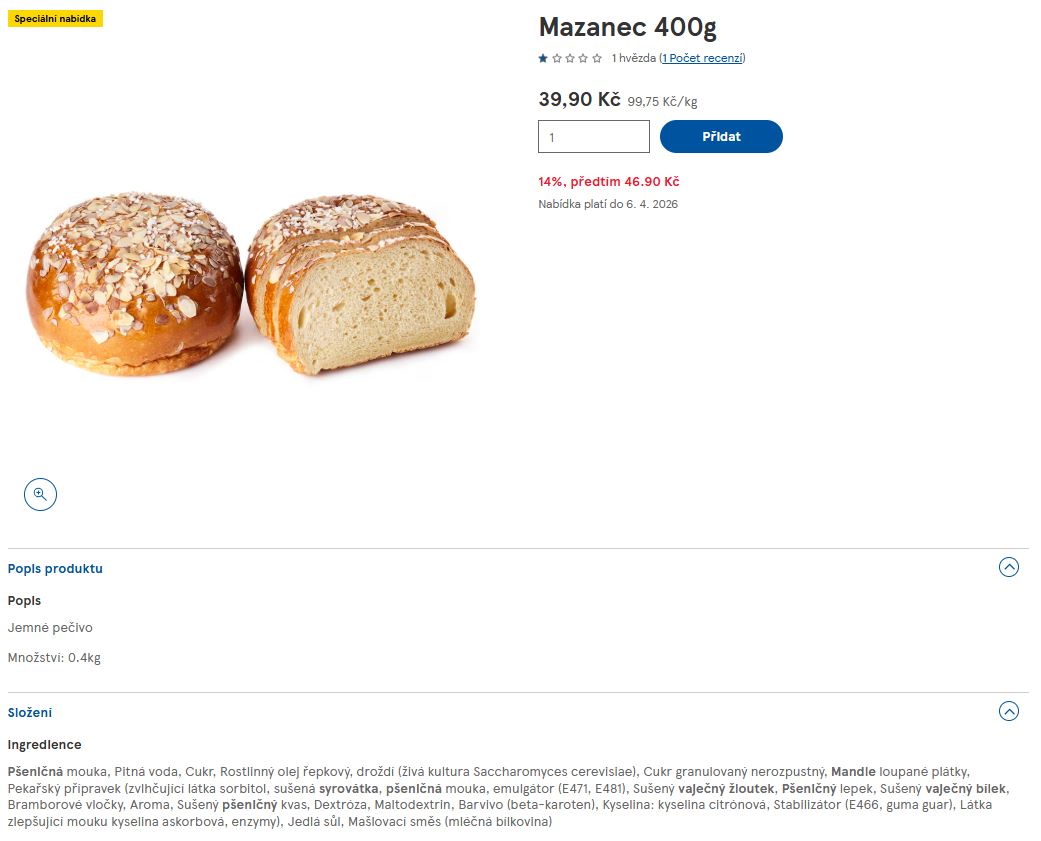
Task: Click the Mazanec 400g product title
Action: [x=627, y=27]
